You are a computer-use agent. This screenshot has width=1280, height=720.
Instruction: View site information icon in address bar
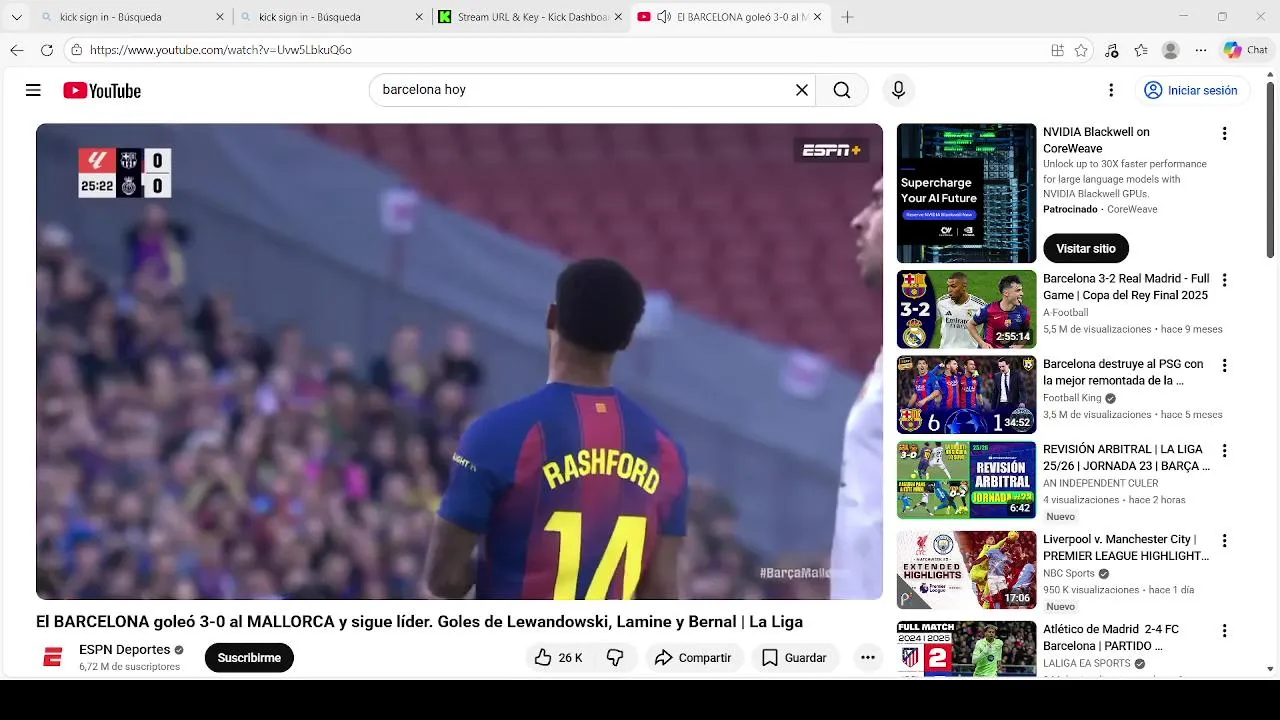point(76,50)
